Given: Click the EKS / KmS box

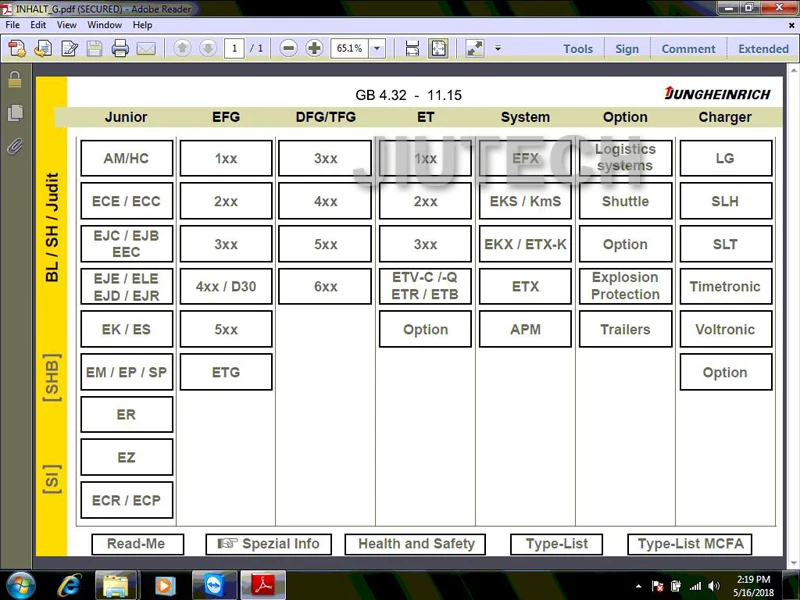Looking at the screenshot, I should pyautogui.click(x=525, y=201).
